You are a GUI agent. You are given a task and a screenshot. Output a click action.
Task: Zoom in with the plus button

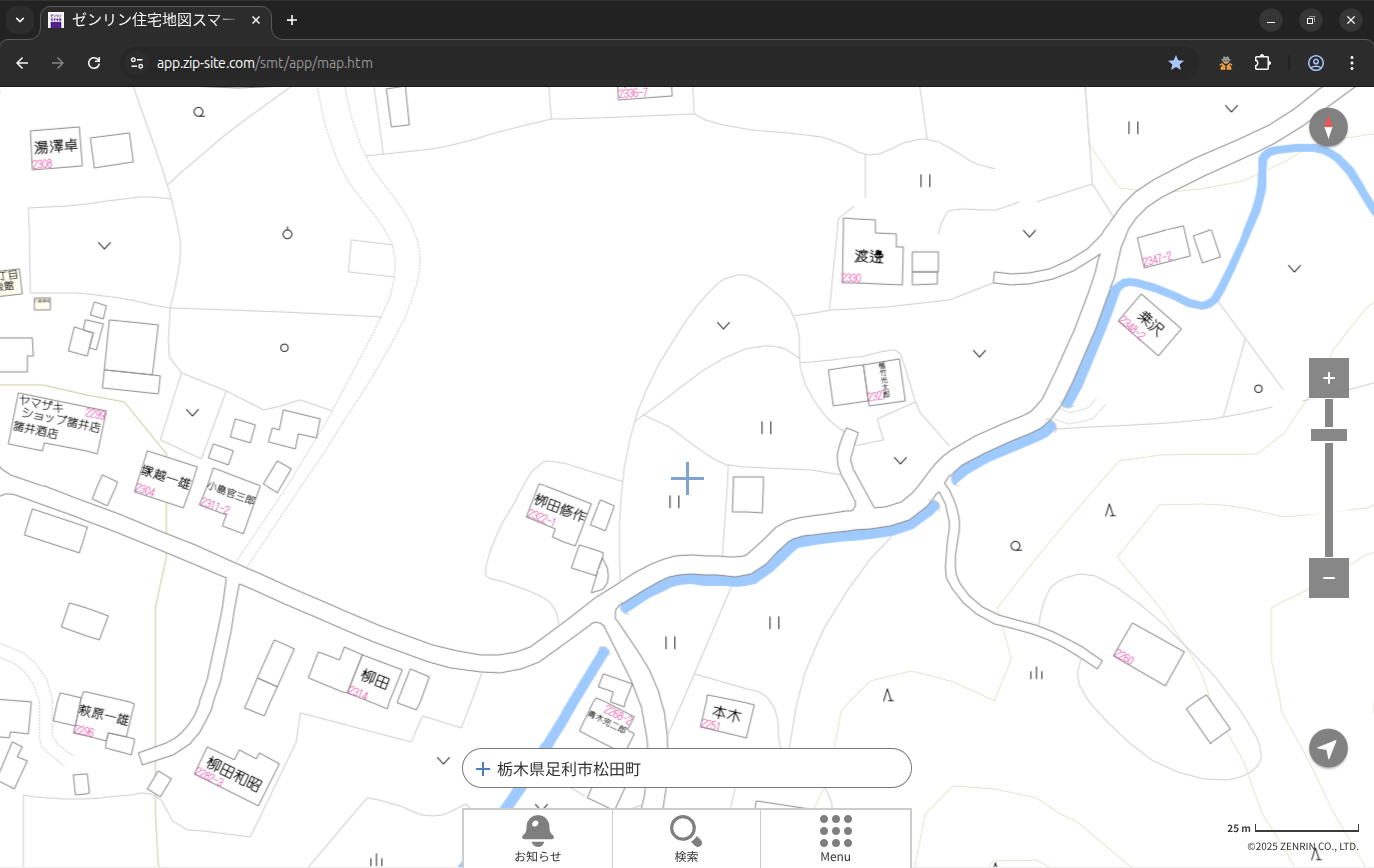click(x=1328, y=378)
